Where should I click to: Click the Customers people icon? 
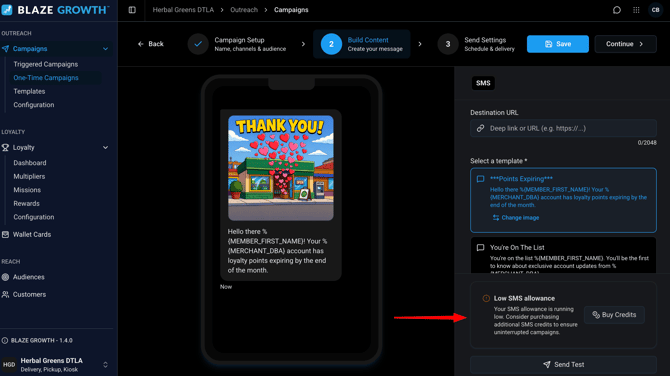[5, 294]
